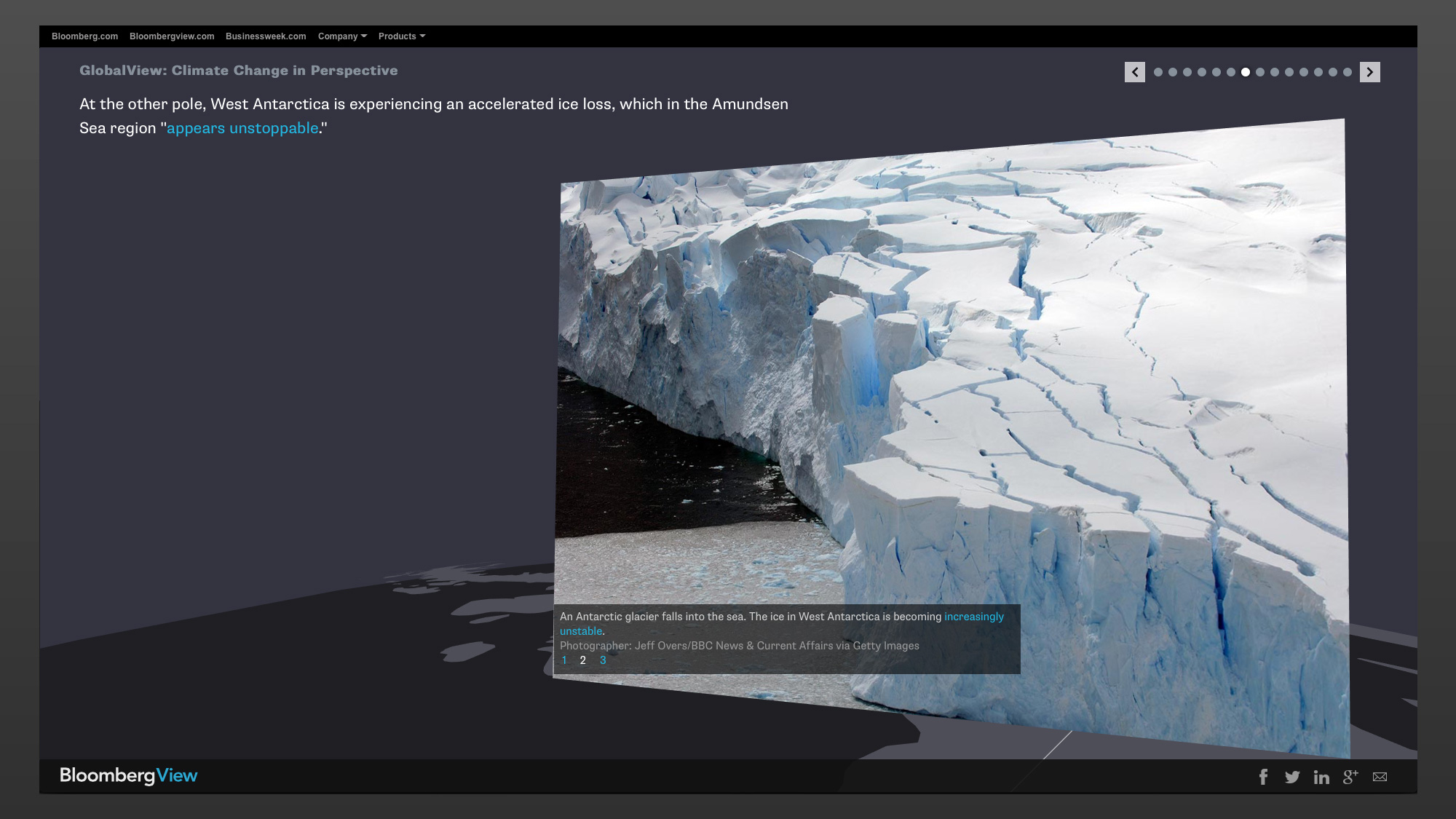Share via the email envelope icon

(1380, 777)
